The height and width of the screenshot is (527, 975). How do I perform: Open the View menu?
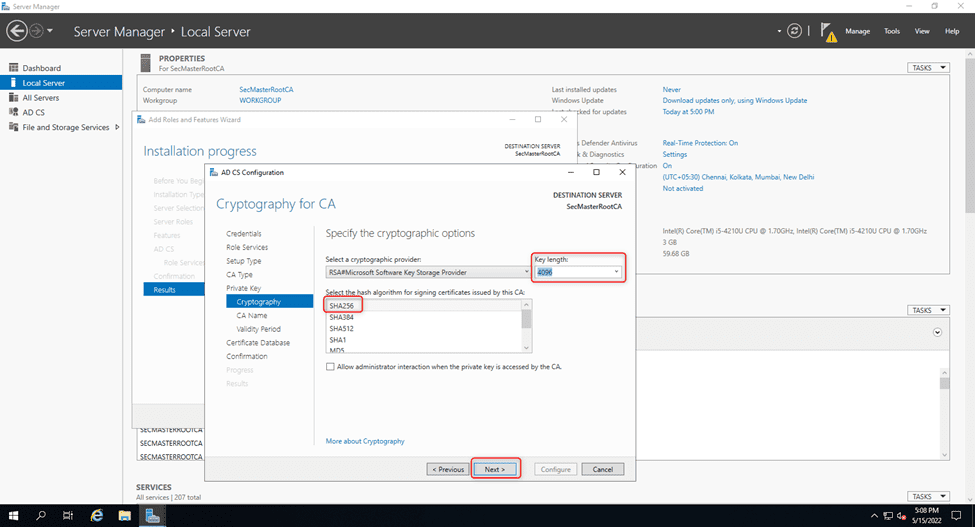point(922,31)
